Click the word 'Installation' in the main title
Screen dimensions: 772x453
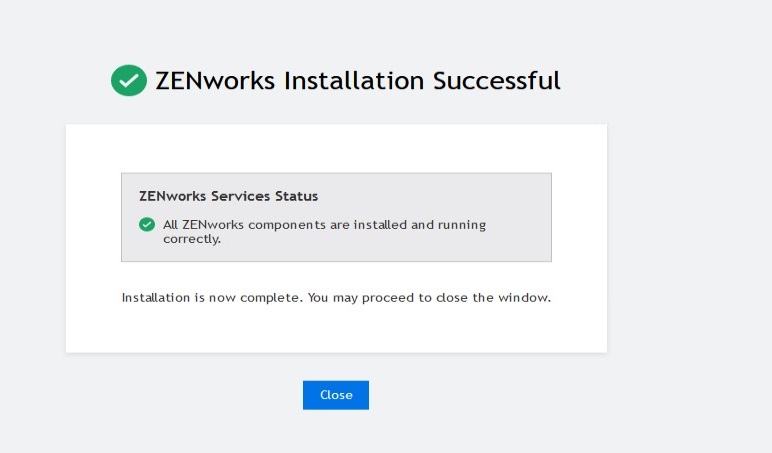[x=354, y=81]
